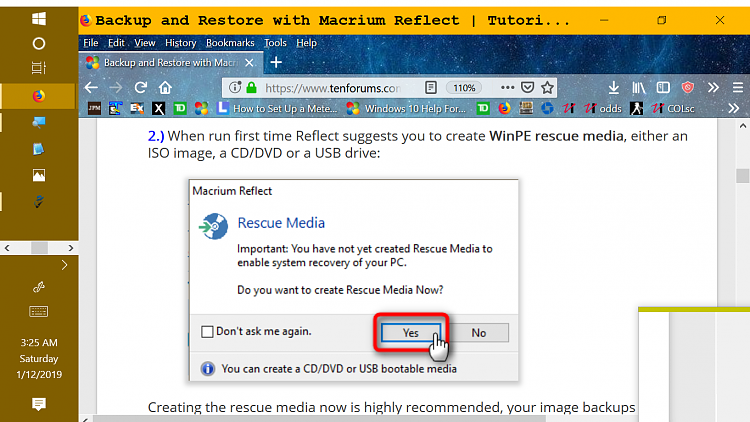Open the 'odds' bookmark

(x=603, y=109)
